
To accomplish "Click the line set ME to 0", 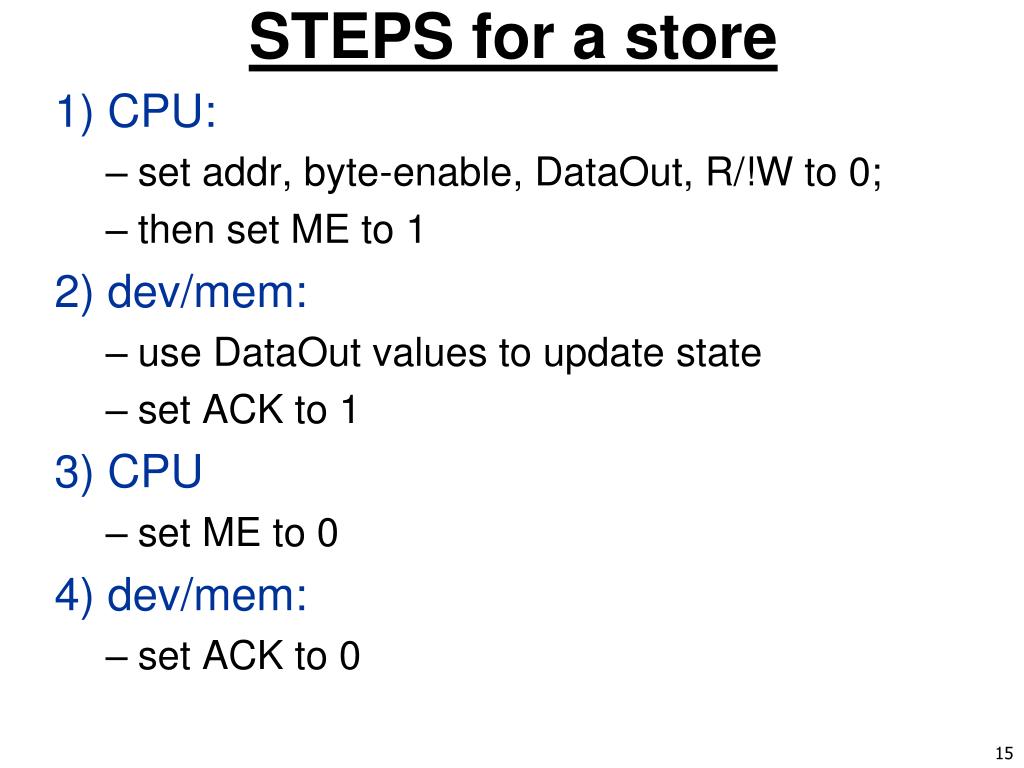I will pos(221,532).
